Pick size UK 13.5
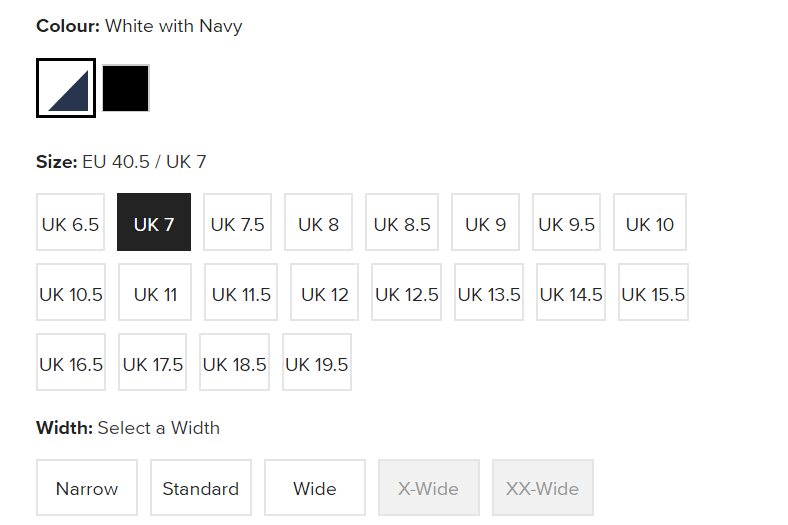 point(489,292)
